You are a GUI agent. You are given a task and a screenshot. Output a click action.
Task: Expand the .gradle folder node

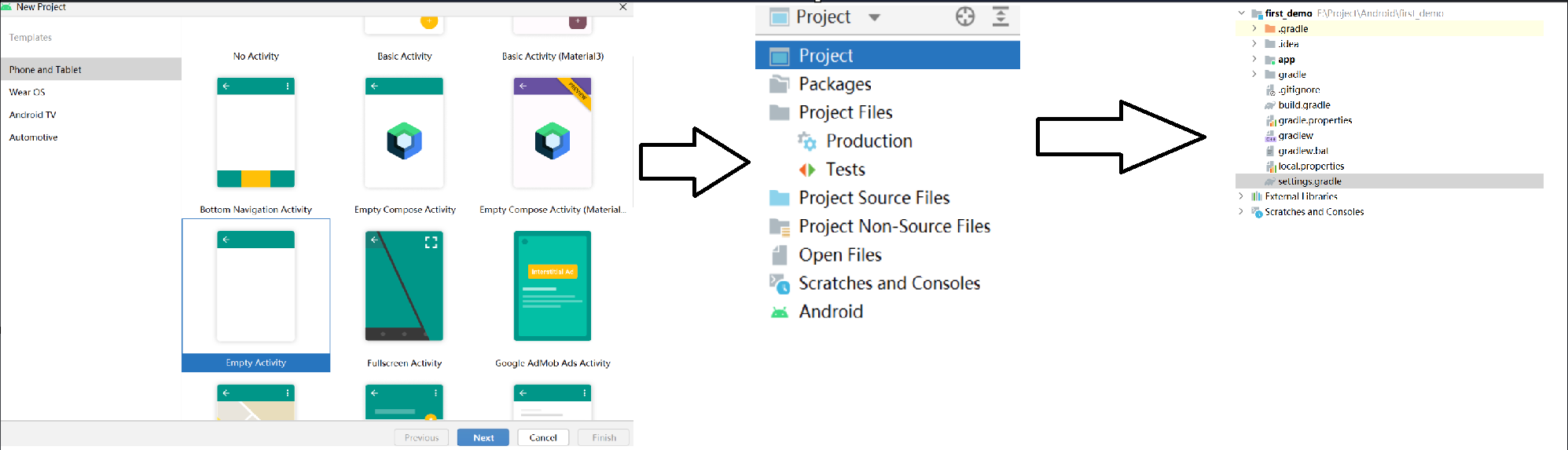[1254, 28]
